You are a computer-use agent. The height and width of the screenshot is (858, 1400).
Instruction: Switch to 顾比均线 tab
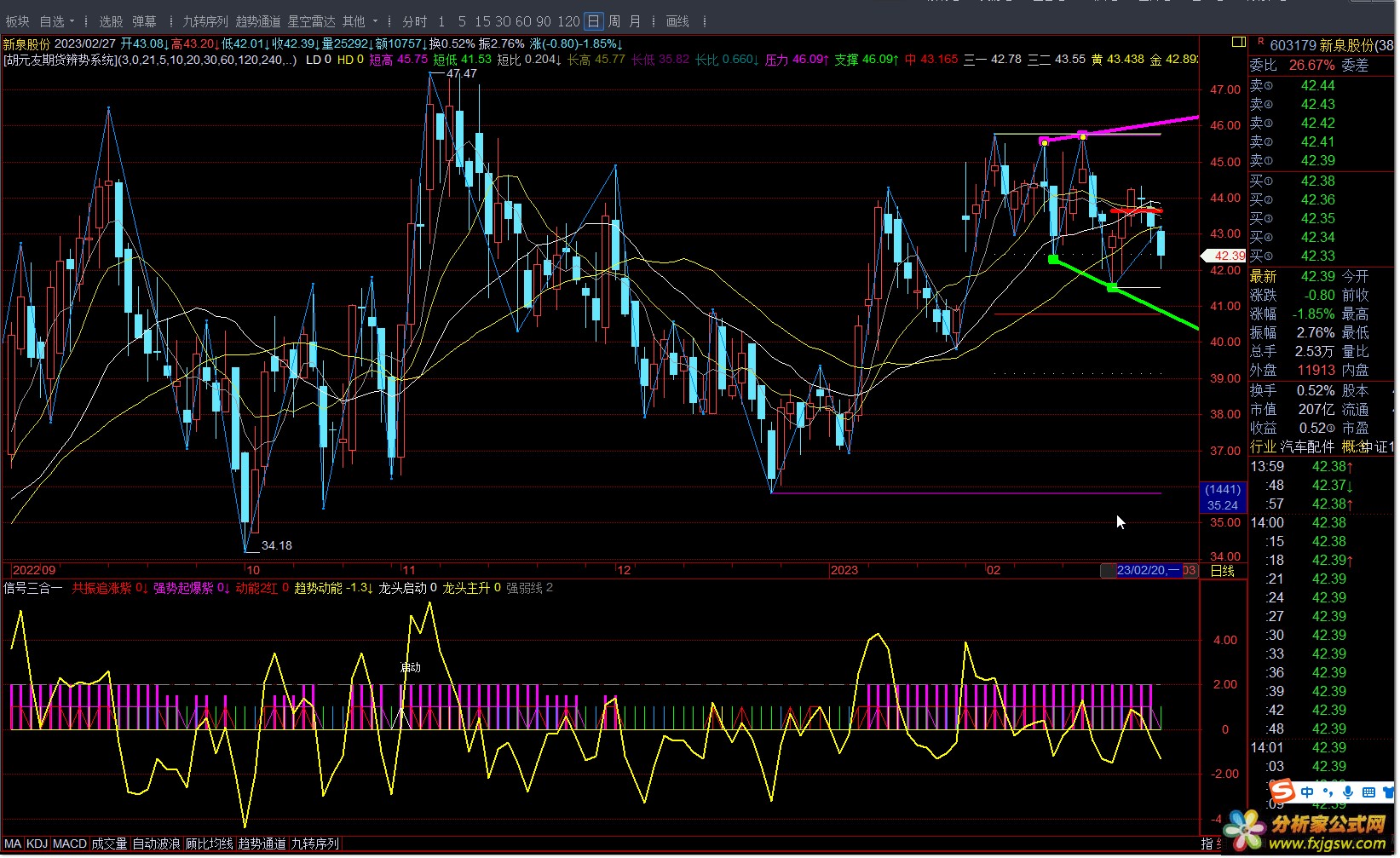(209, 844)
